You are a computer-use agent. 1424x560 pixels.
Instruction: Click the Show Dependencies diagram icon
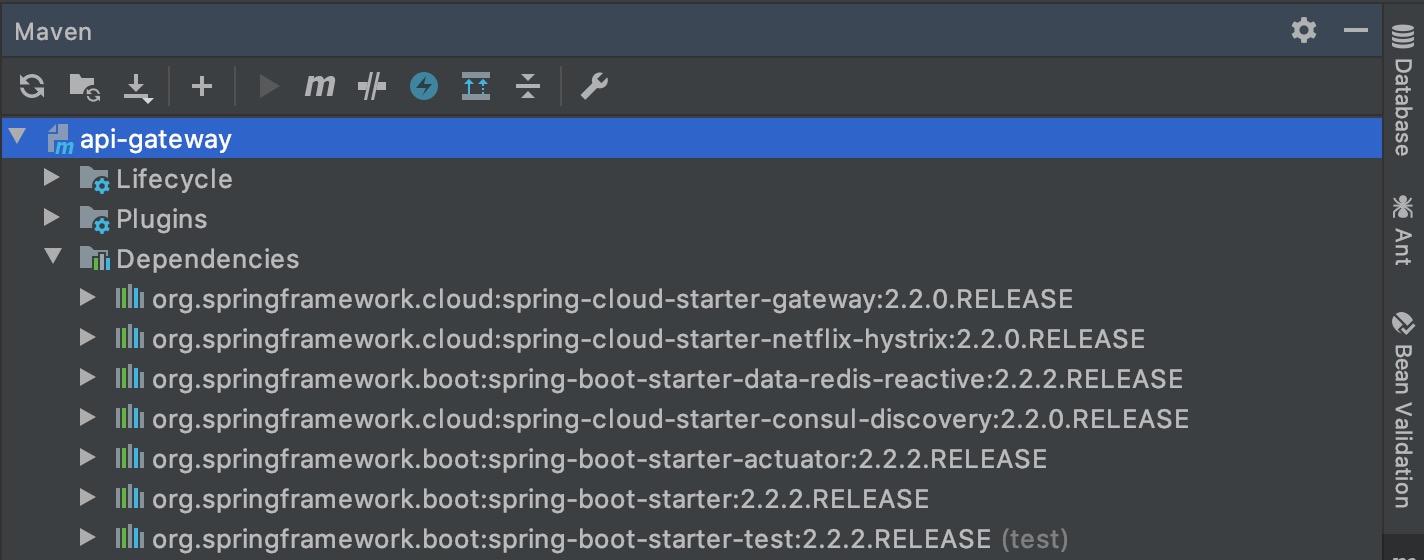[x=476, y=87]
